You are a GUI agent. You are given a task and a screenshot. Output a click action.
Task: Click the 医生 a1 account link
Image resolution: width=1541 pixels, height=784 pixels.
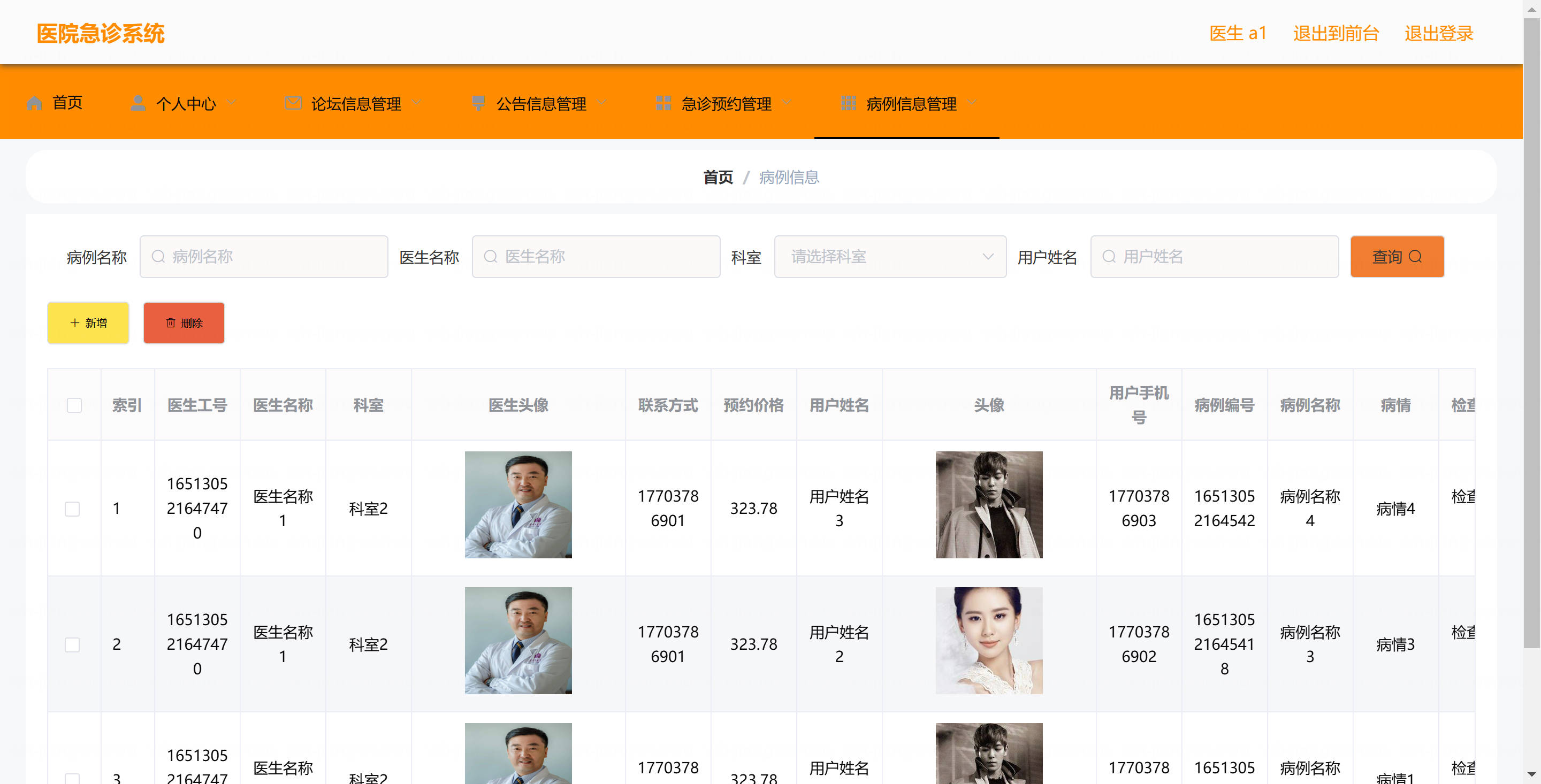pos(1238,33)
